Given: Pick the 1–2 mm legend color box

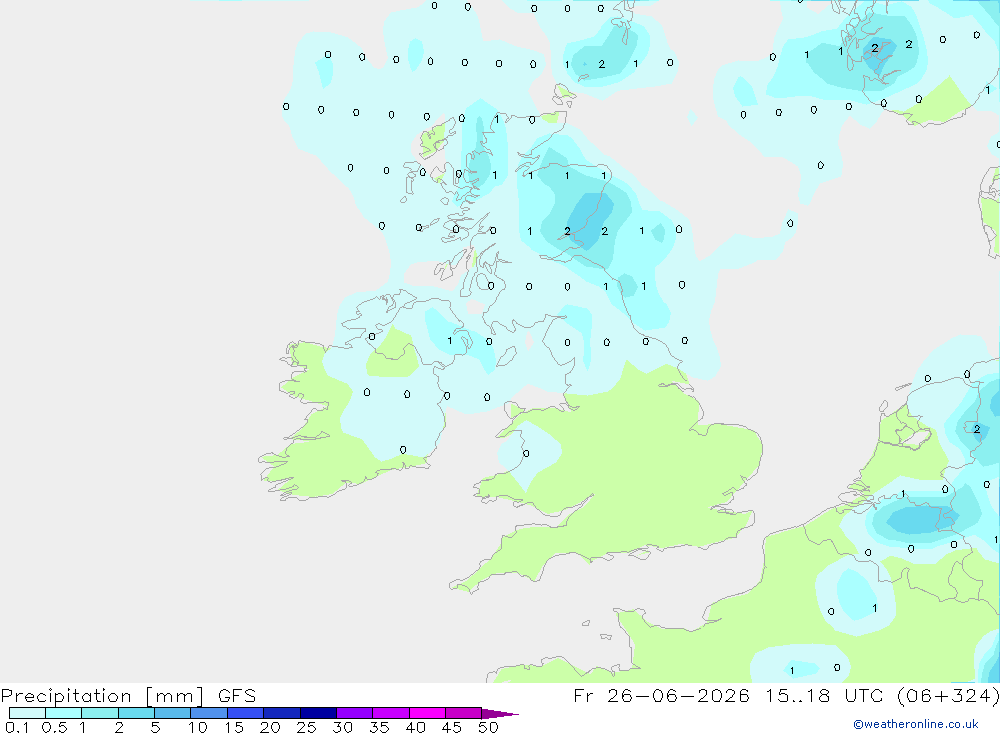Looking at the screenshot, I should click(x=99, y=713).
